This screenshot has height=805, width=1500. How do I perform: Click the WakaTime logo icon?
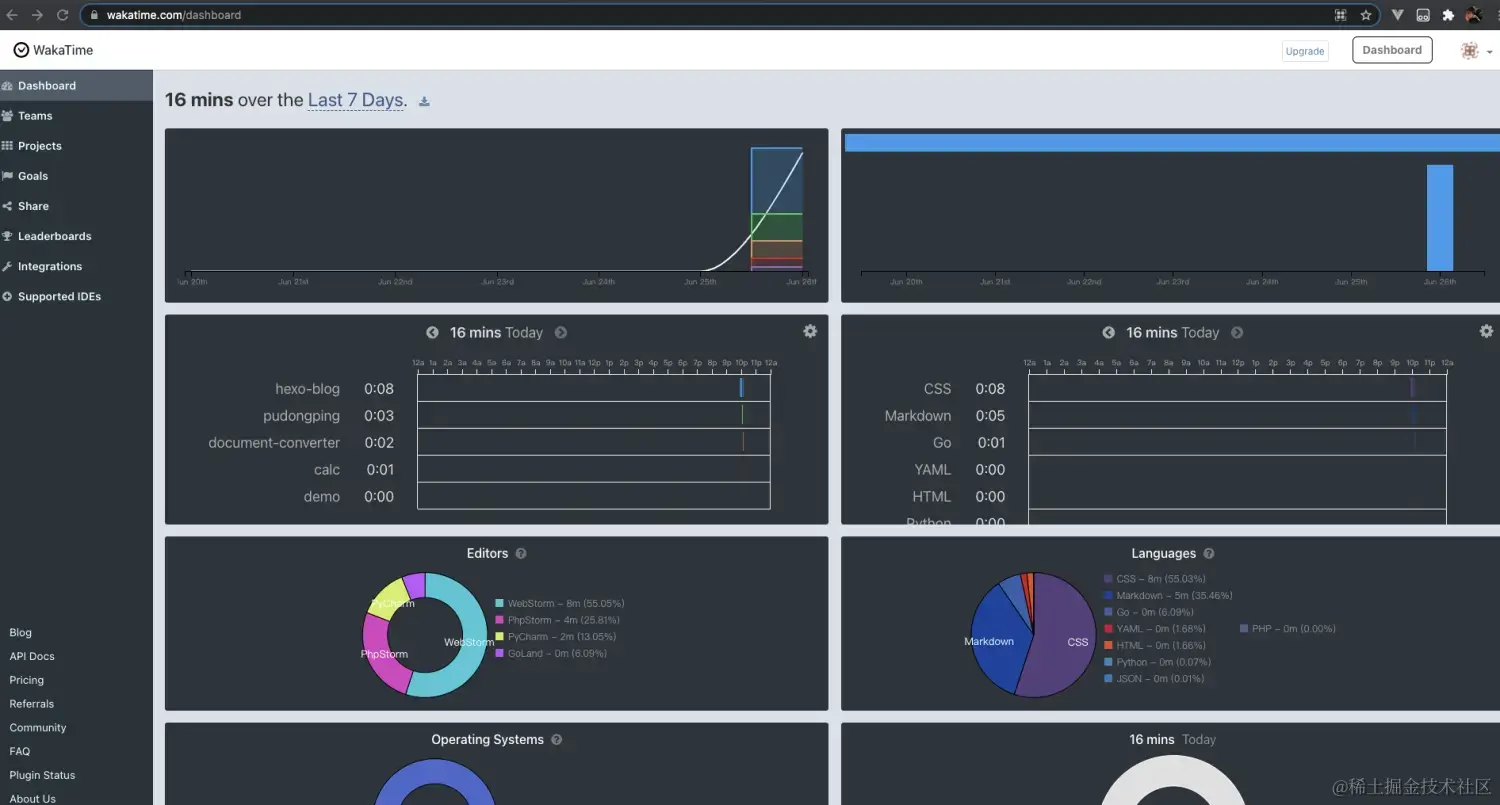pyautogui.click(x=21, y=50)
